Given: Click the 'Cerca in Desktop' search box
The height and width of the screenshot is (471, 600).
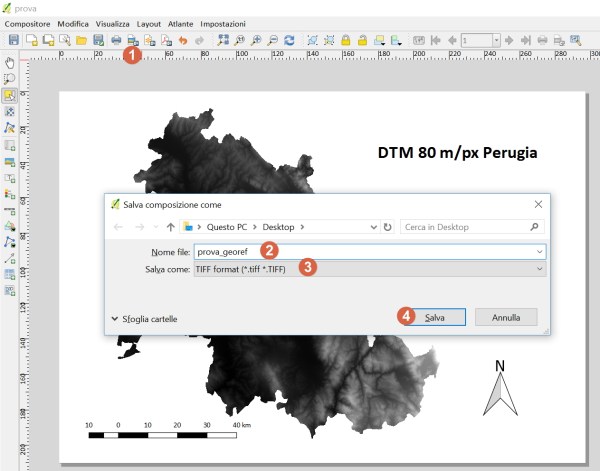Looking at the screenshot, I should 465,227.
